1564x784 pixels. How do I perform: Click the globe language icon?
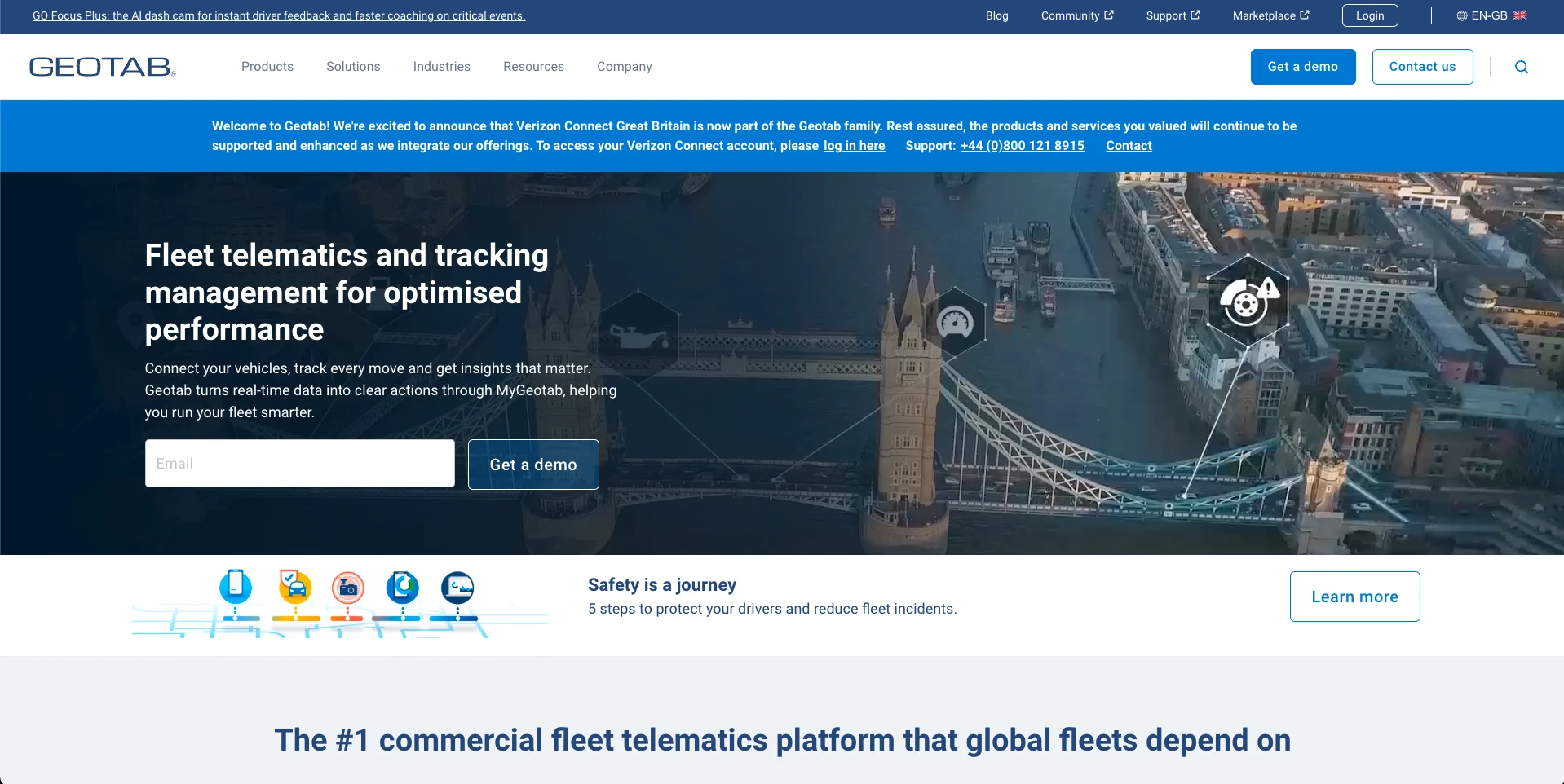1462,15
